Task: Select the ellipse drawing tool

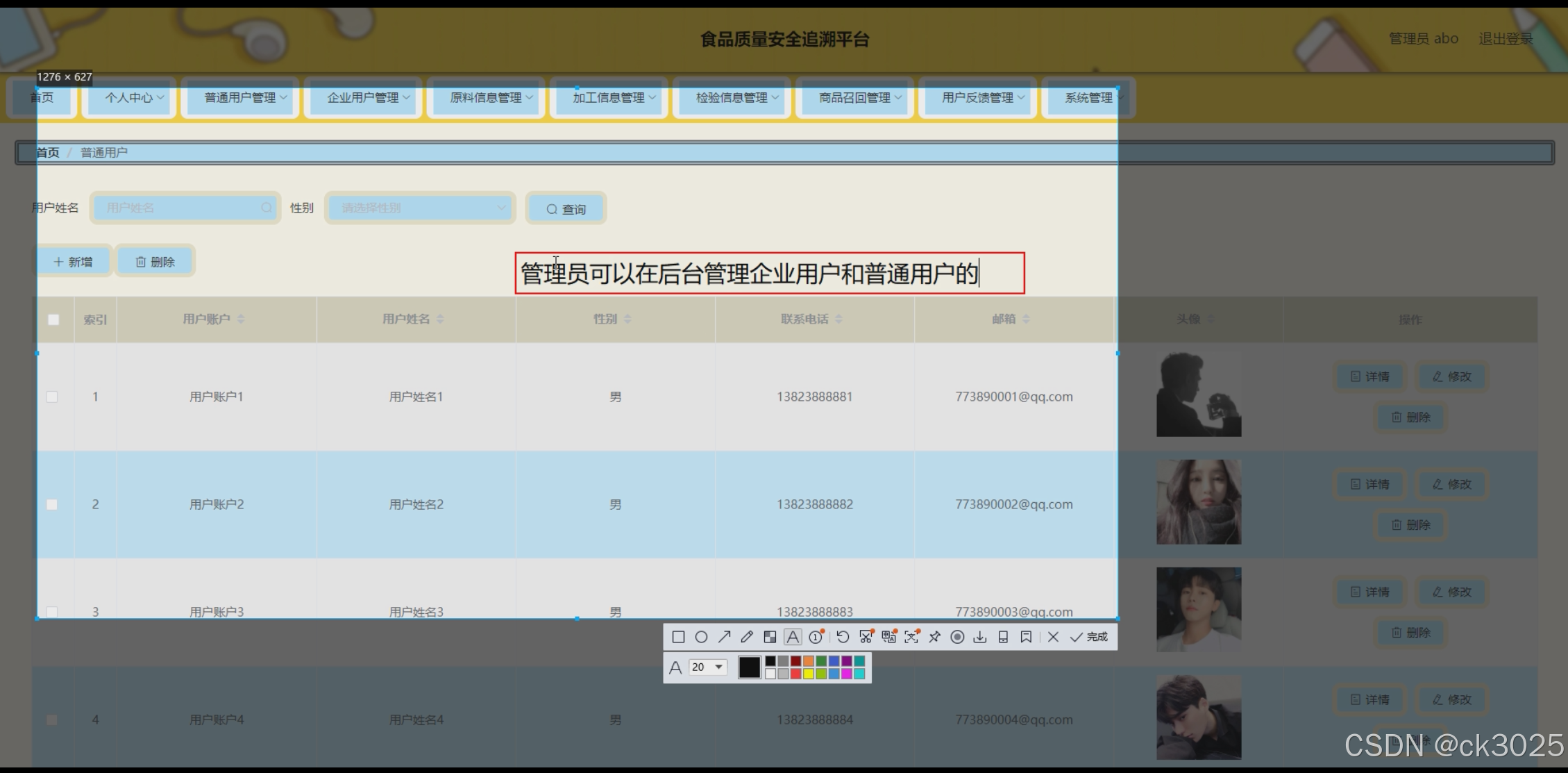Action: pos(702,637)
